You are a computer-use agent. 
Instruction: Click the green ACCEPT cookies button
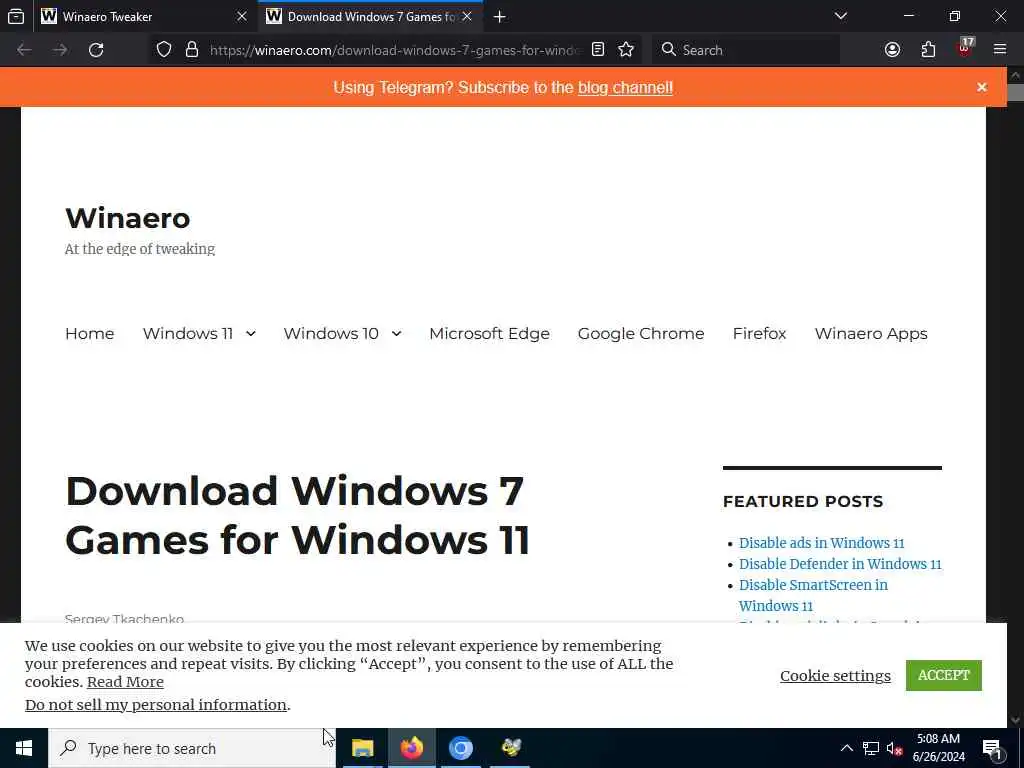944,675
